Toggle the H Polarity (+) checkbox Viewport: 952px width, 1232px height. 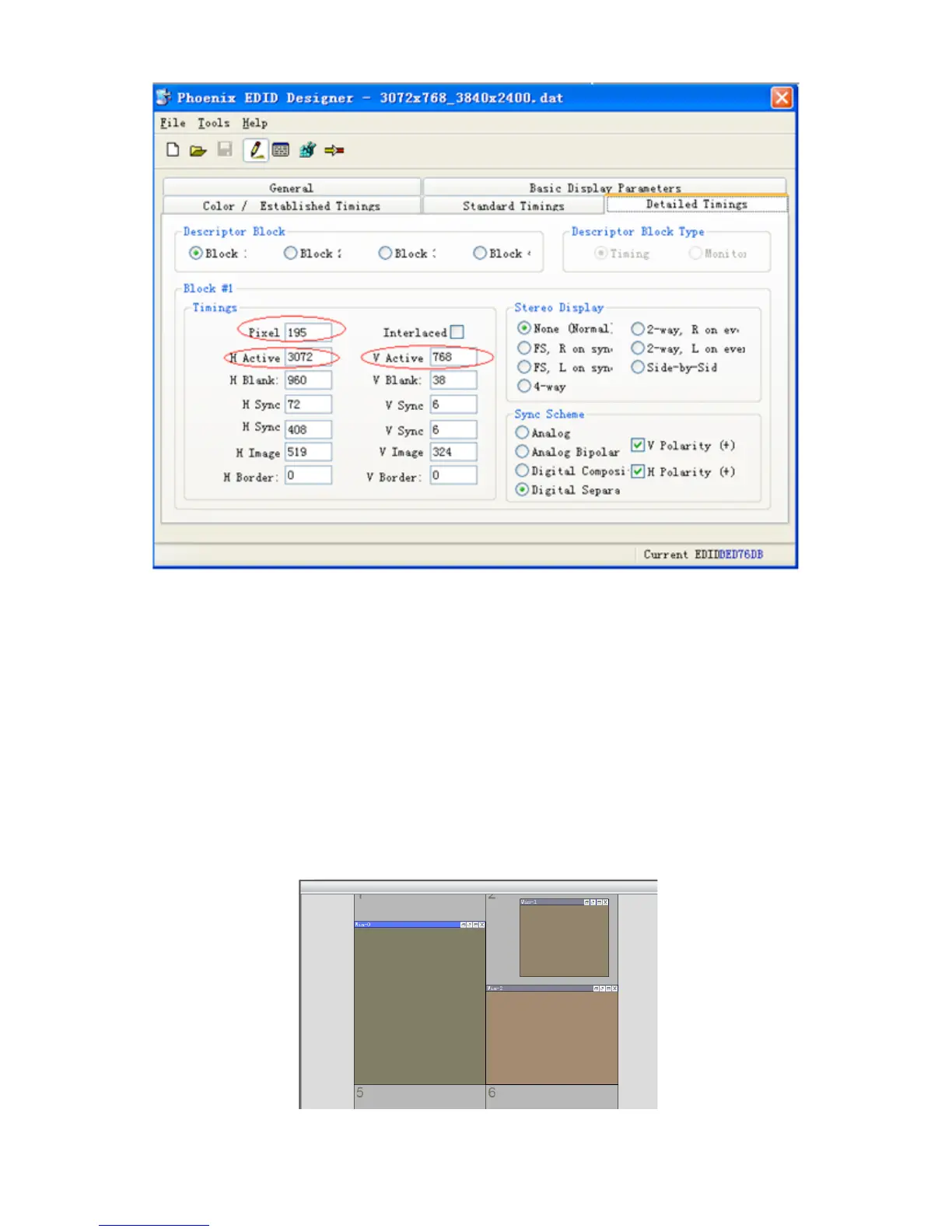pyautogui.click(x=638, y=471)
